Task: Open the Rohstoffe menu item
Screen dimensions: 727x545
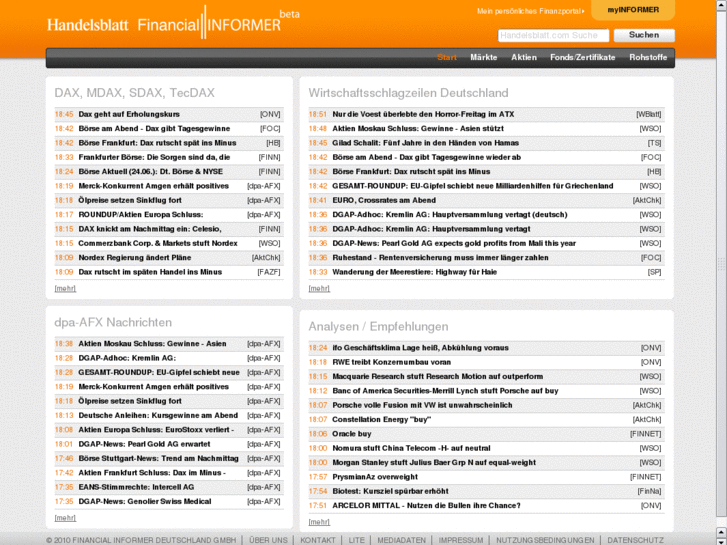Action: point(648,58)
